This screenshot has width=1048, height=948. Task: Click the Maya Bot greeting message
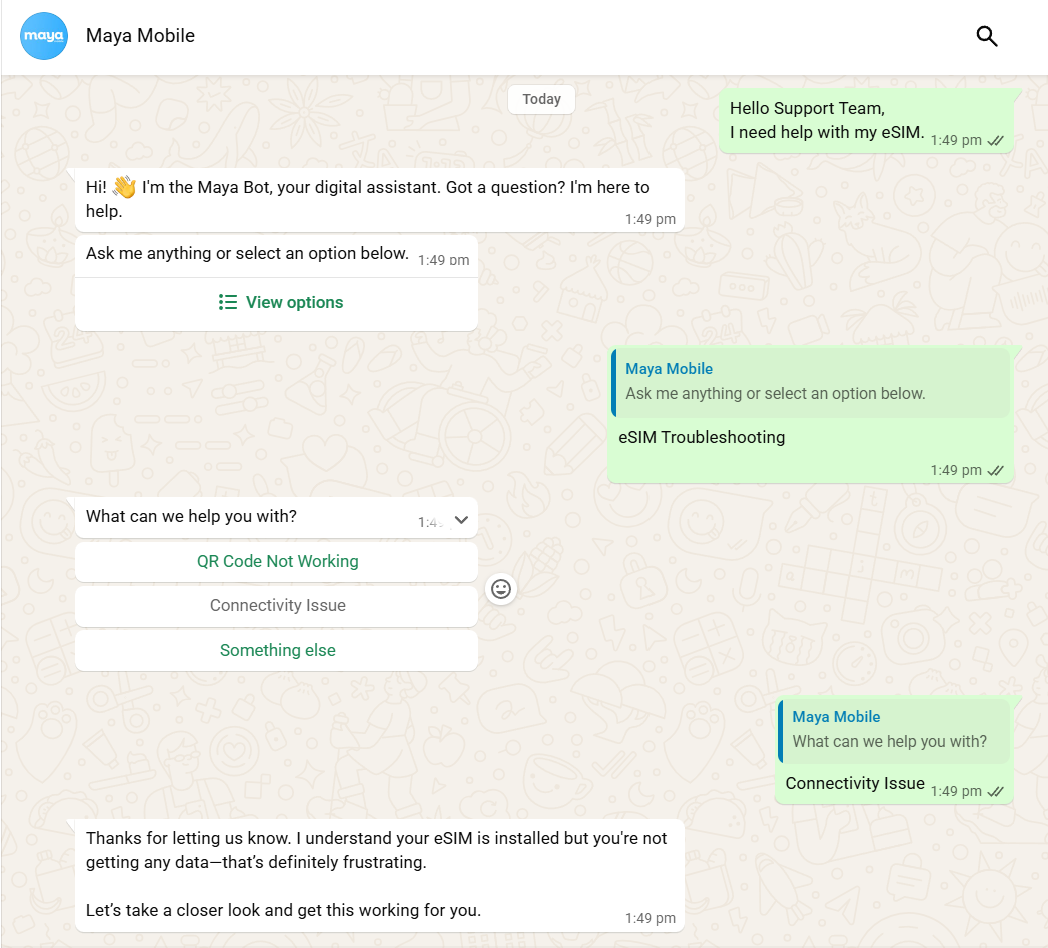point(380,200)
